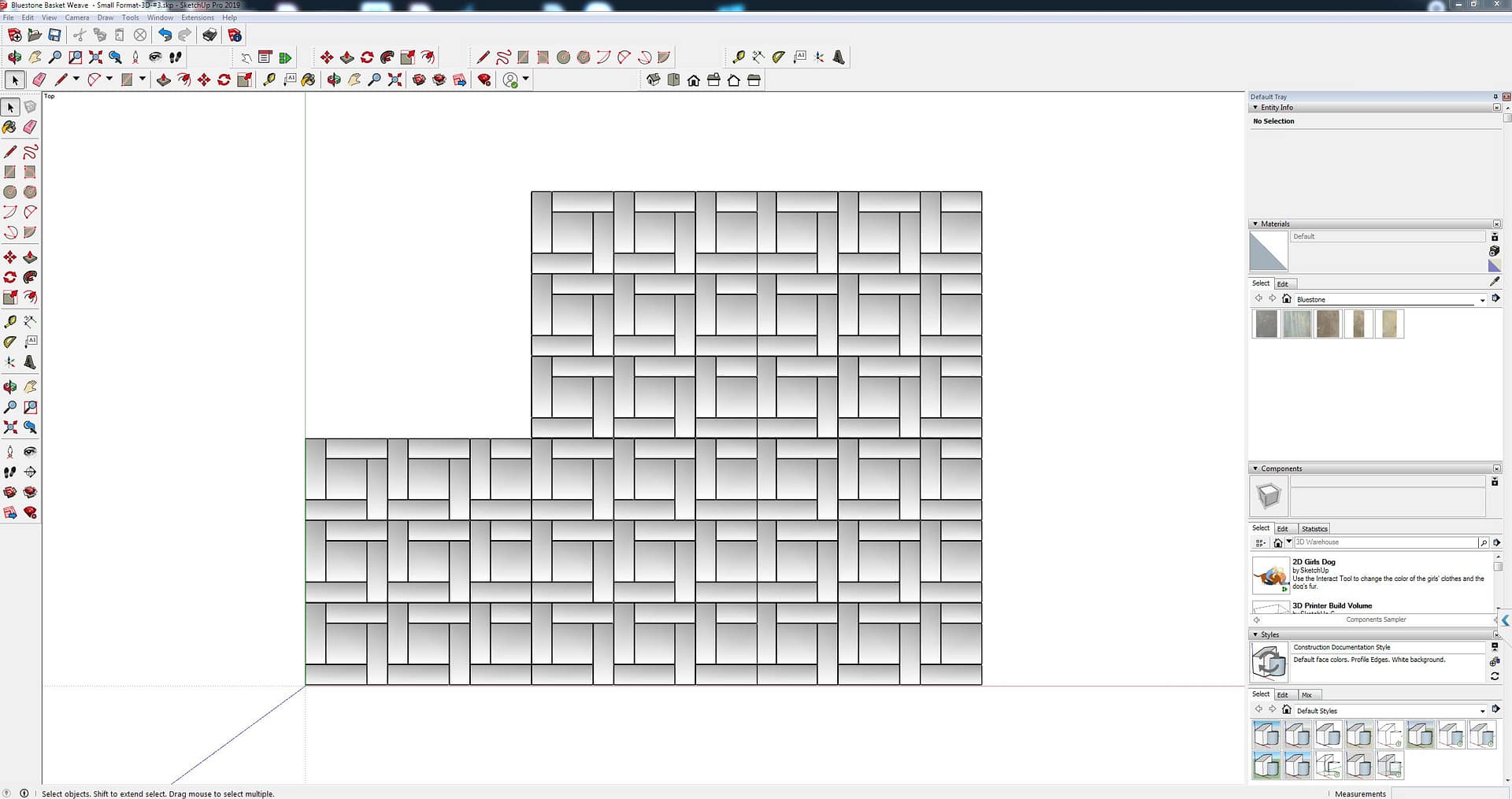Image resolution: width=1512 pixels, height=799 pixels.
Task: Pick the eyedropper Sample Paint tool in Materials
Action: [x=1495, y=282]
